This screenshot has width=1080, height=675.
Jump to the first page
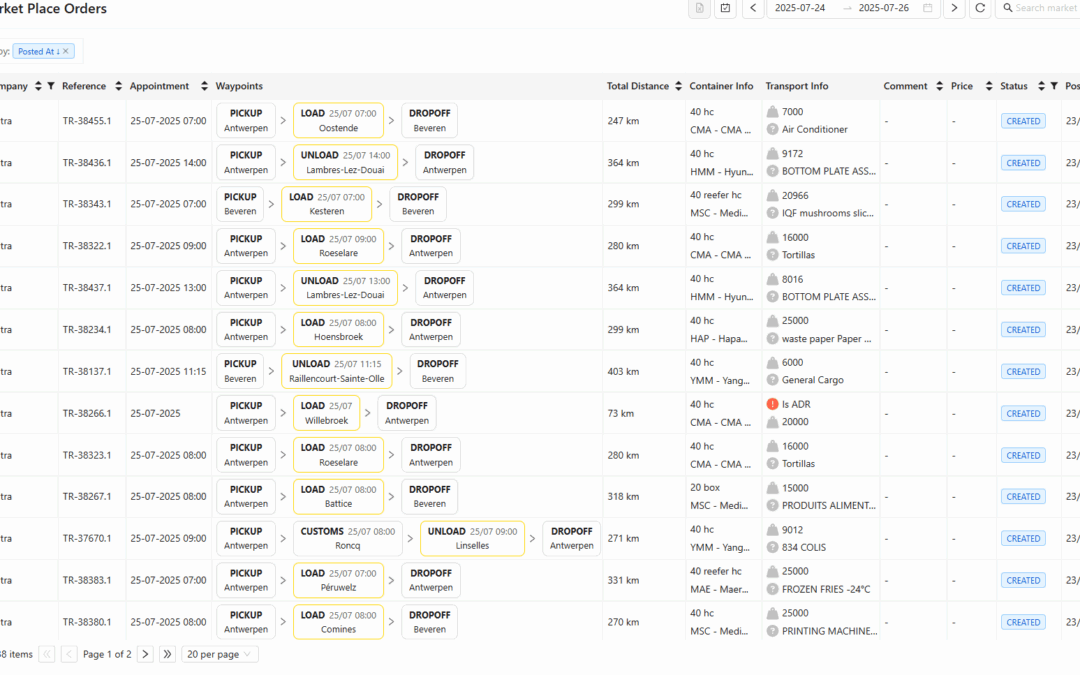tap(47, 654)
